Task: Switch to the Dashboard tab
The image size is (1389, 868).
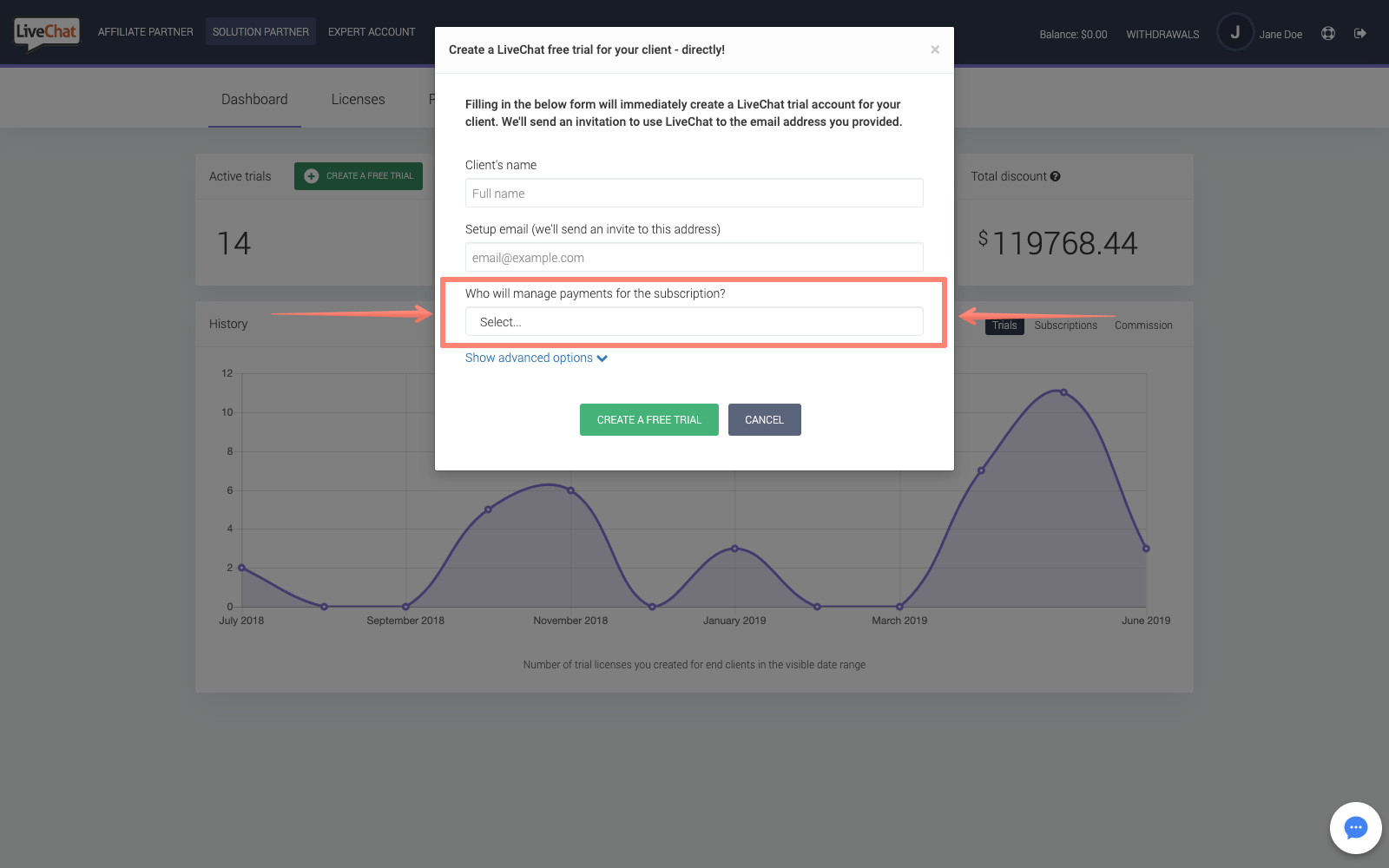Action: [x=254, y=99]
